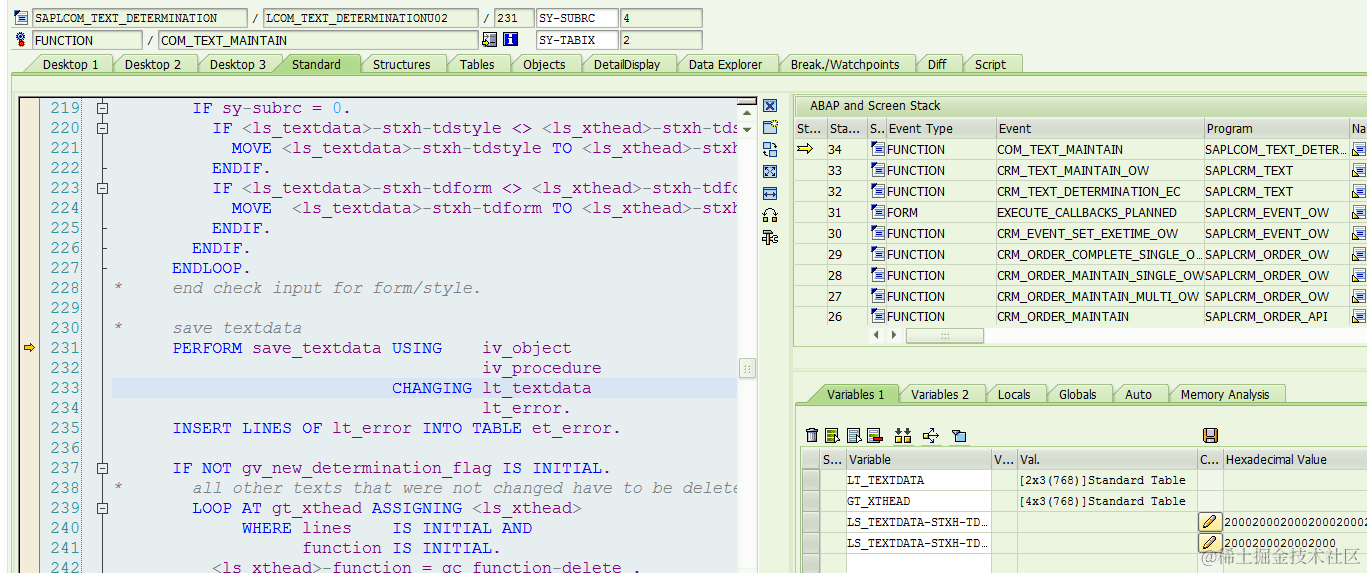Screen dimensions: 1367x573
Task: Click the blue info icon in header
Action: pyautogui.click(x=511, y=40)
